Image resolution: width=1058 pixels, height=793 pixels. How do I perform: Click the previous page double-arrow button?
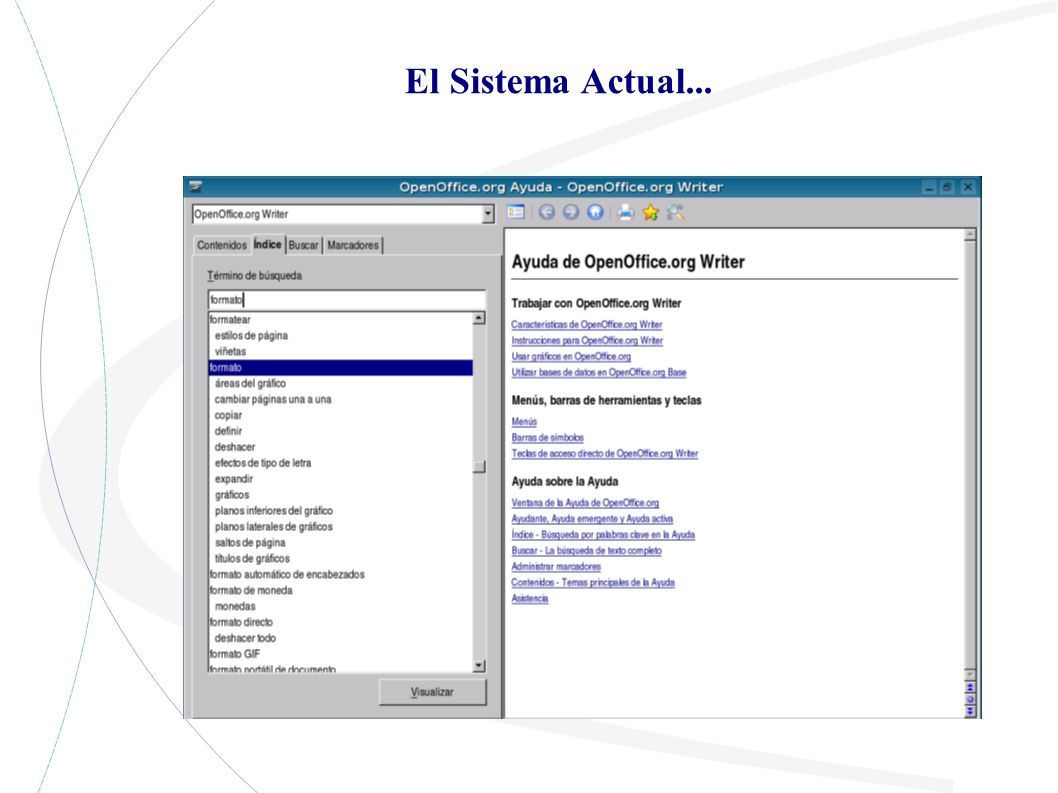point(970,688)
